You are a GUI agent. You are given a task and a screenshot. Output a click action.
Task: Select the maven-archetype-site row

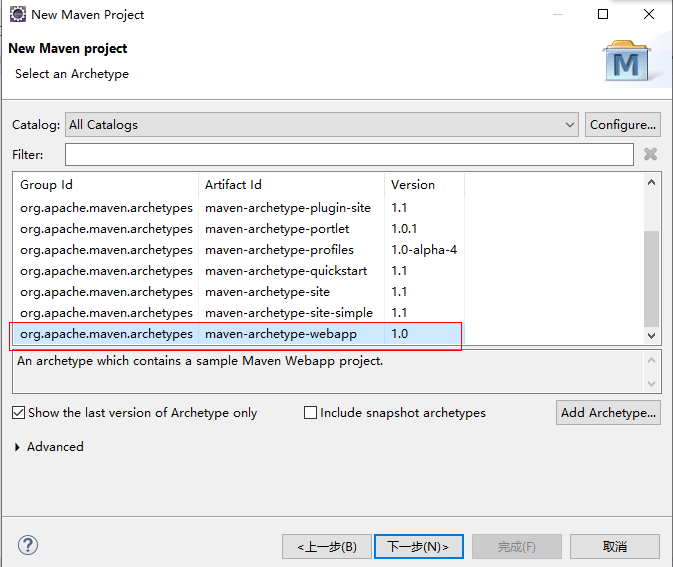point(239,292)
